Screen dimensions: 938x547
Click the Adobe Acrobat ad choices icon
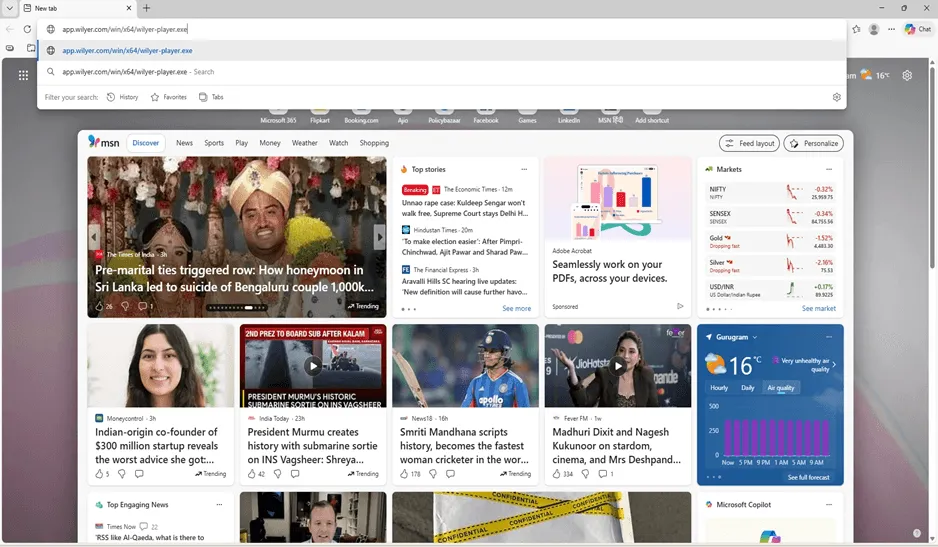tap(680, 306)
